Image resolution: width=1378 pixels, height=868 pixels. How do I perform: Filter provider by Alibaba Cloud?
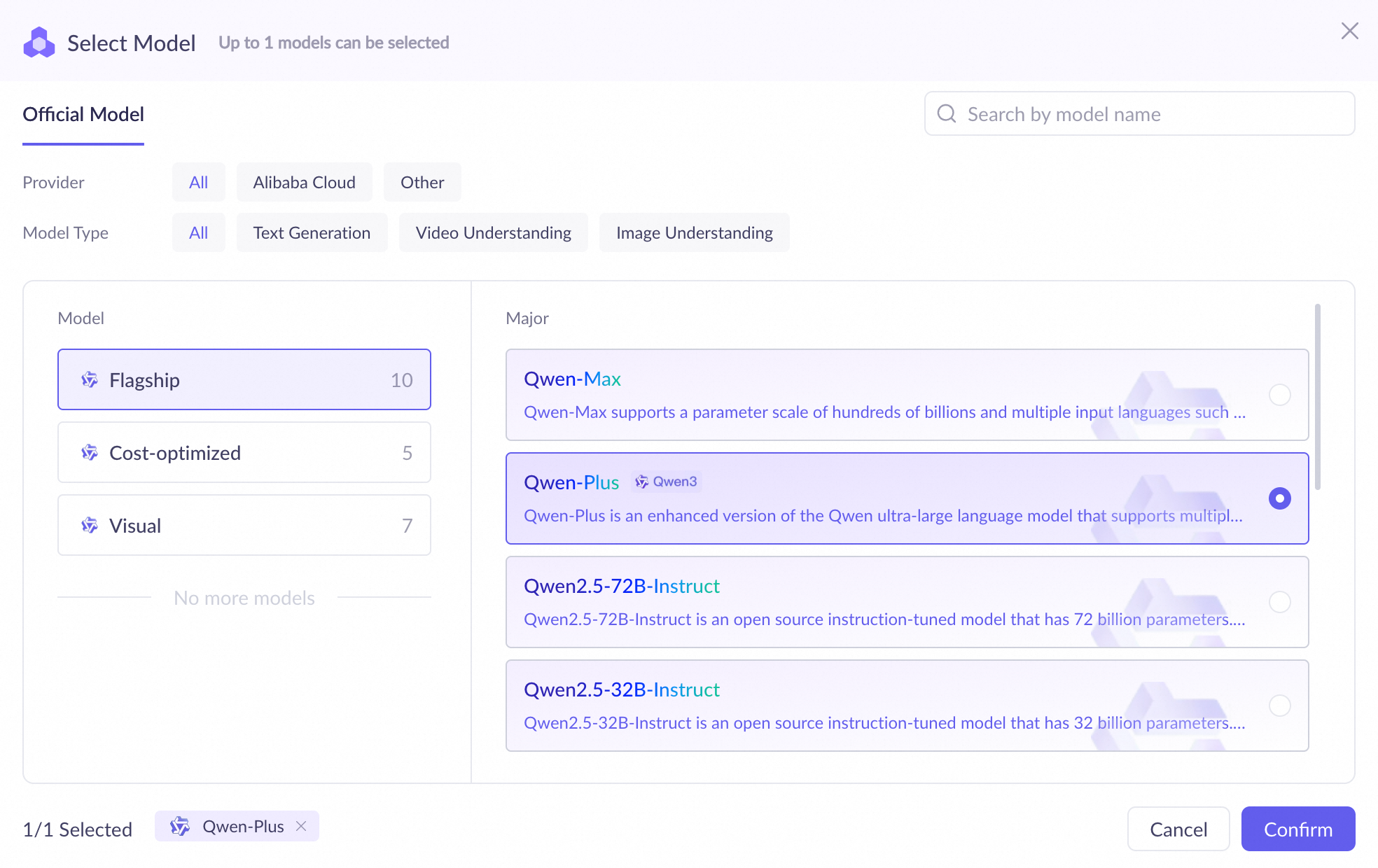tap(304, 182)
